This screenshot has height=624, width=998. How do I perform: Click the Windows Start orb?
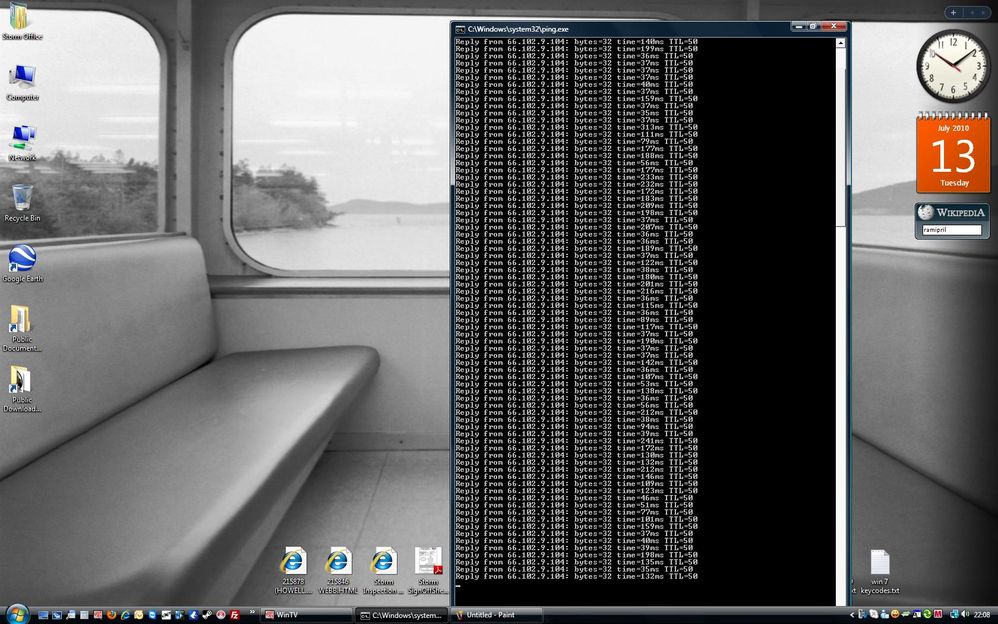click(x=17, y=614)
